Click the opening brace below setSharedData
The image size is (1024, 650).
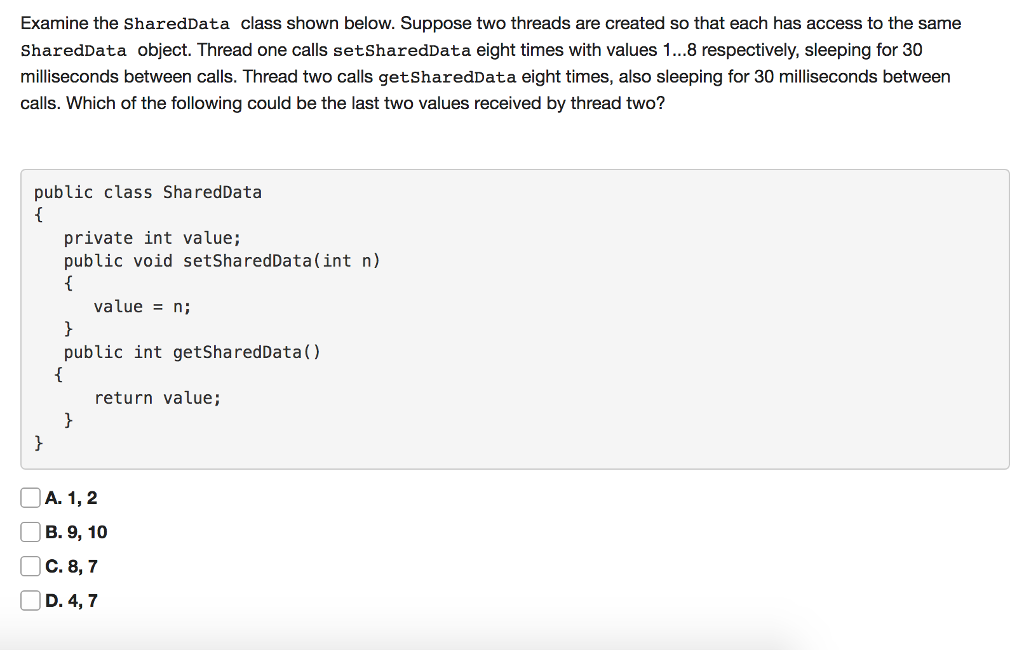[67, 283]
